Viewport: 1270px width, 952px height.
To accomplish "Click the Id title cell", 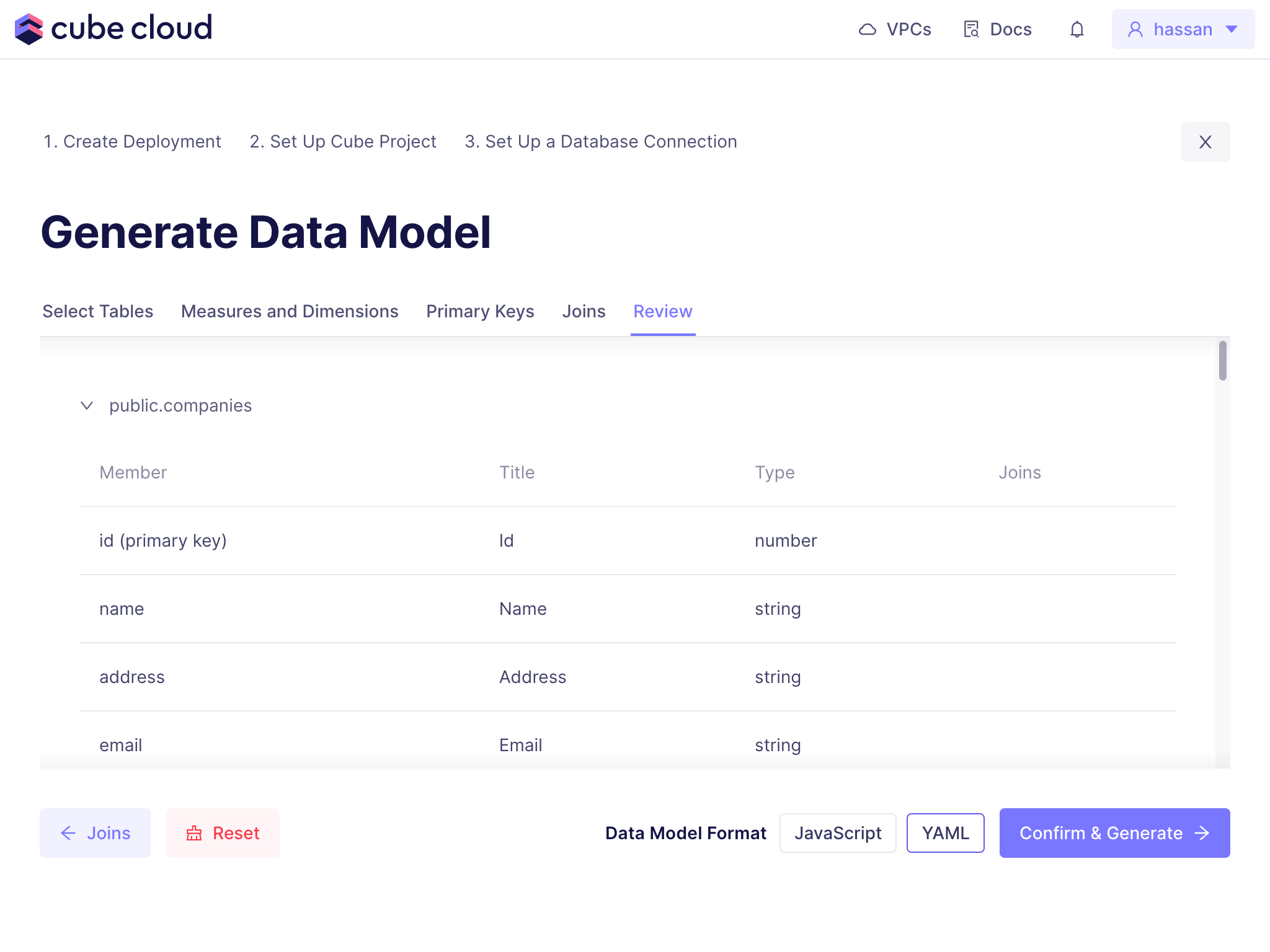I will (506, 540).
